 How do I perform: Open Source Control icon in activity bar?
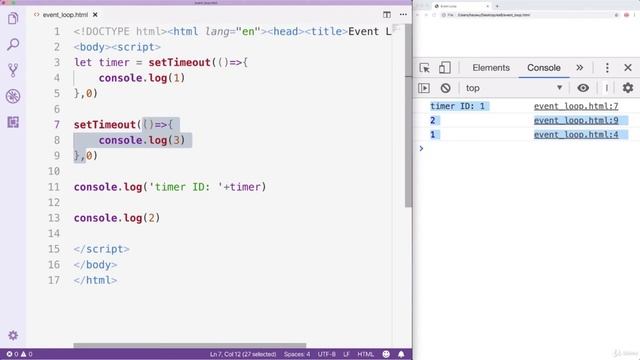[x=13, y=70]
